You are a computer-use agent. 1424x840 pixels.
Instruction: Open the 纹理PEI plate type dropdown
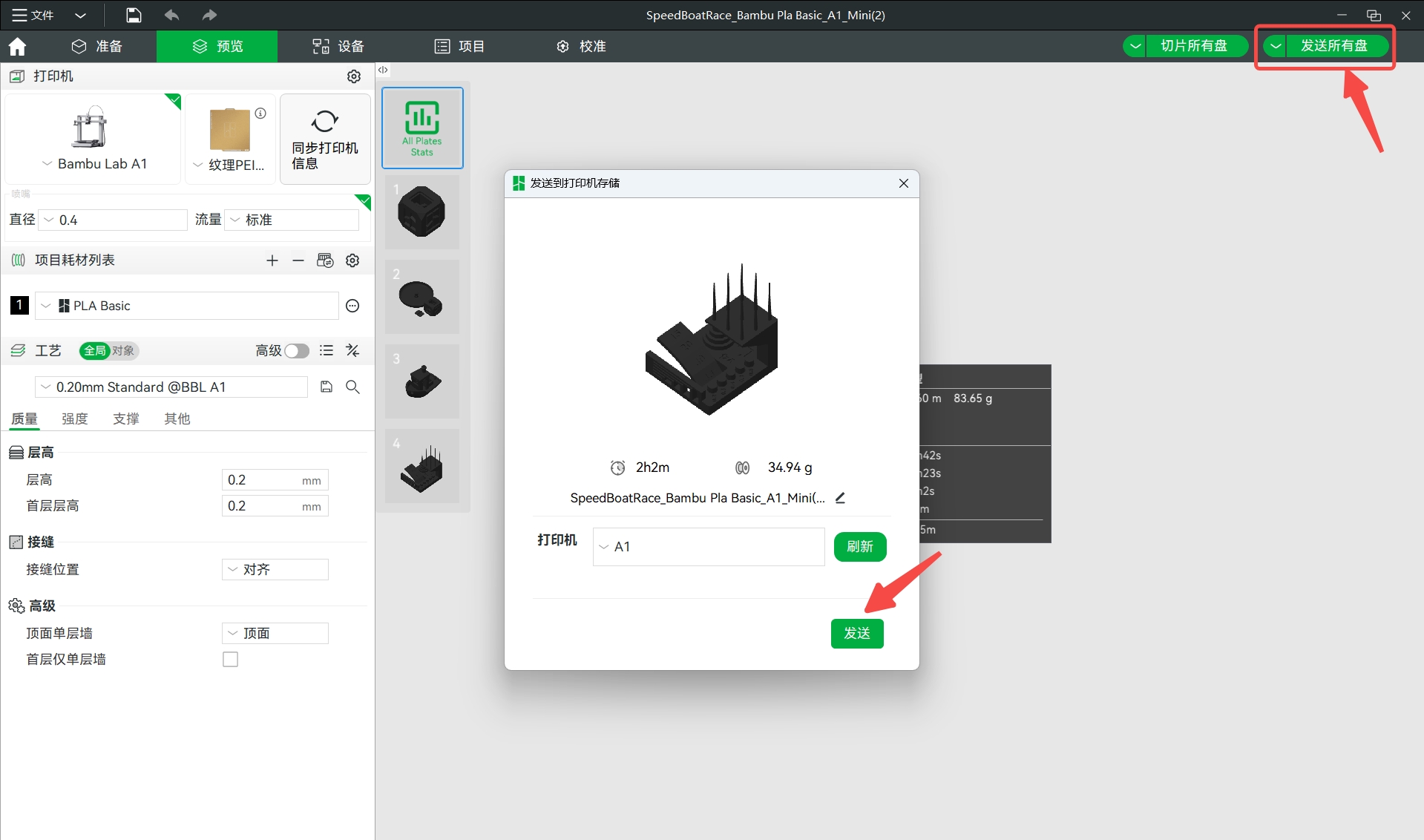(229, 165)
